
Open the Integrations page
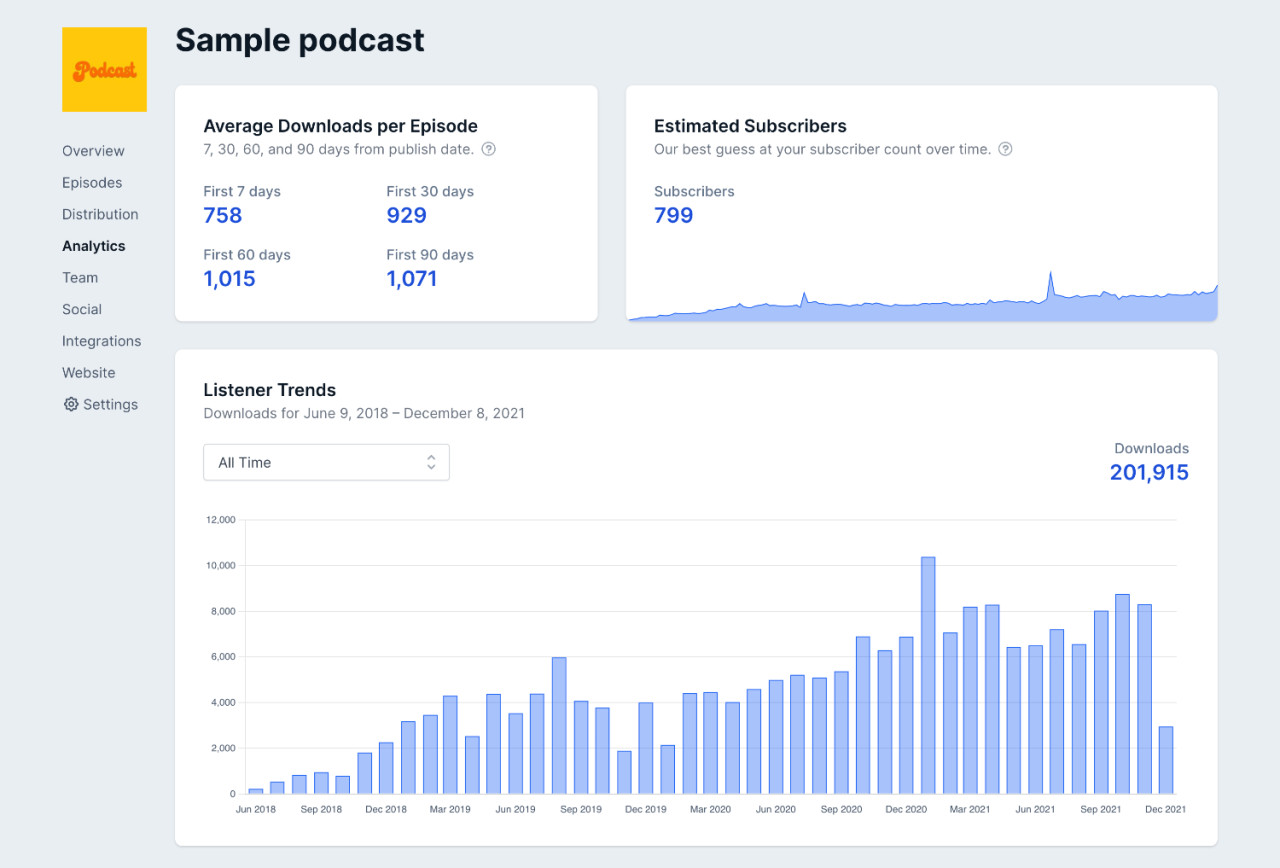(x=101, y=341)
